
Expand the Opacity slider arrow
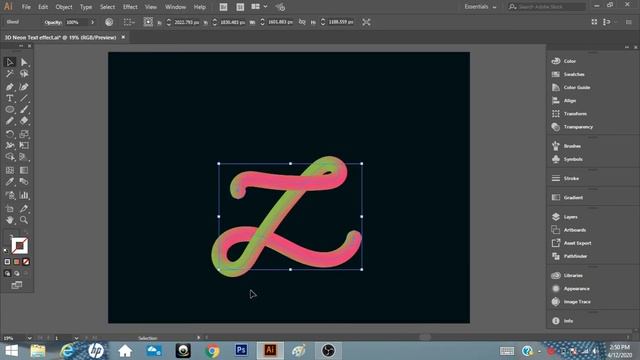coord(93,22)
